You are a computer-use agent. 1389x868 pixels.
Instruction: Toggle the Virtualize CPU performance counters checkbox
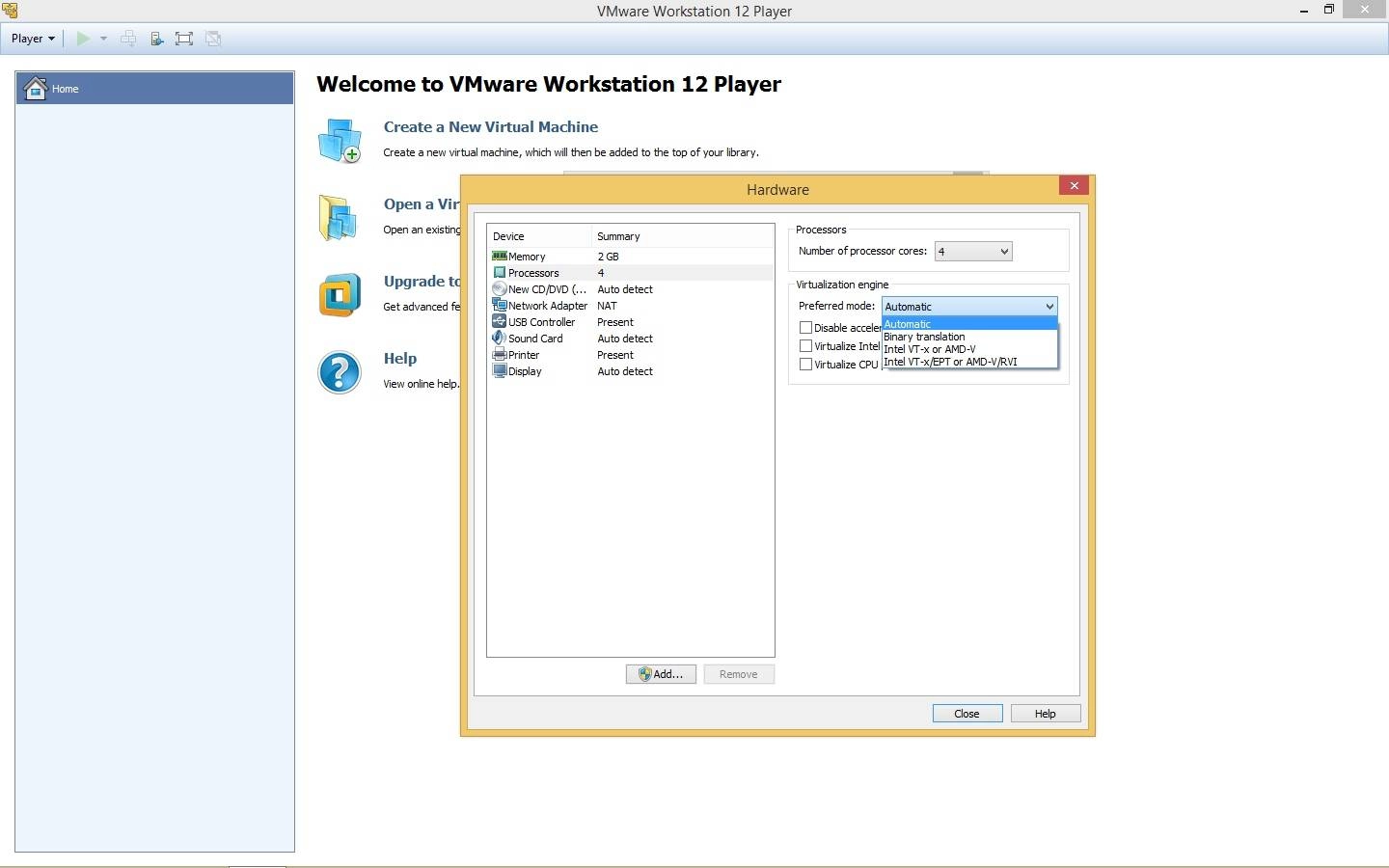805,365
